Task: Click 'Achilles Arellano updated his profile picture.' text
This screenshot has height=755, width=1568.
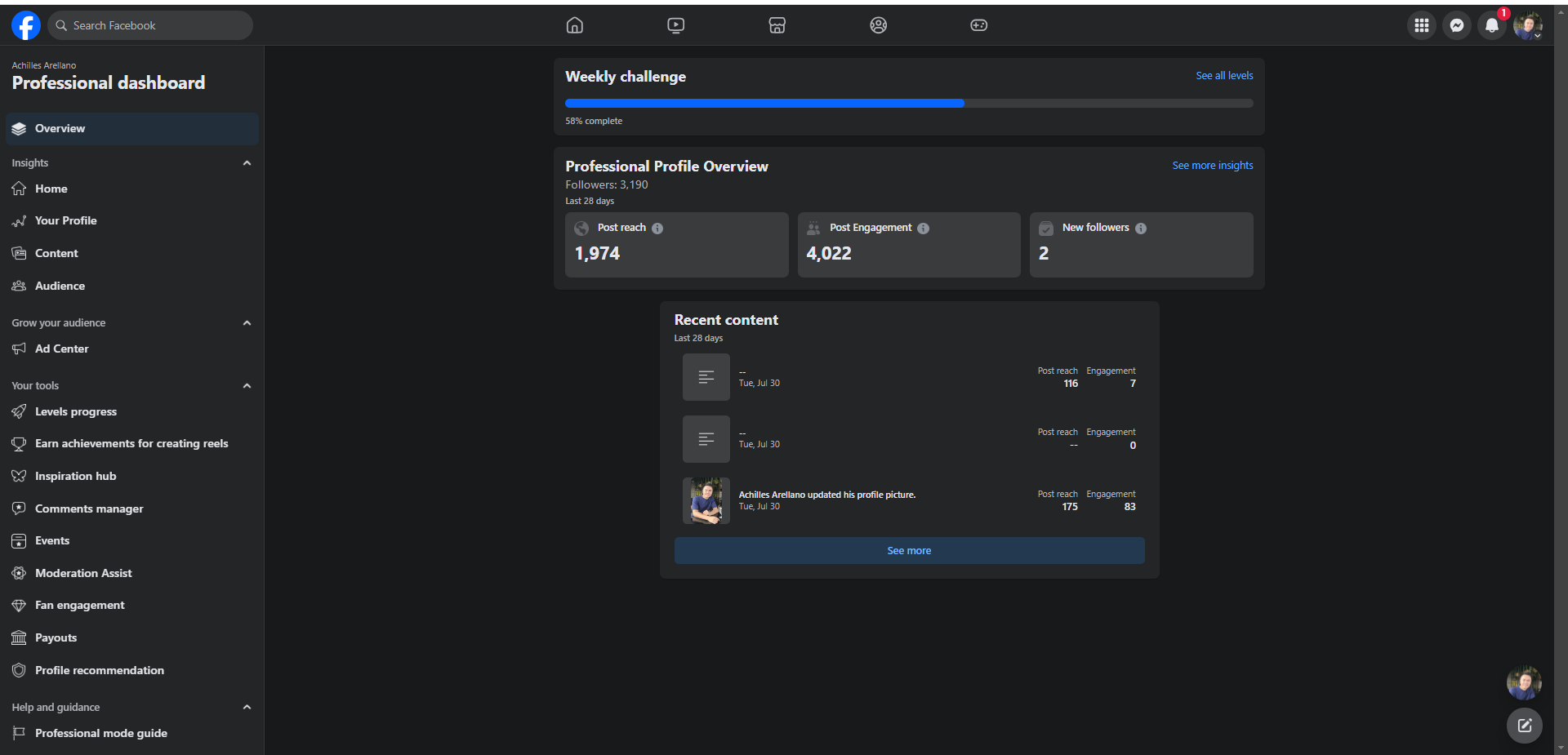Action: 827,495
